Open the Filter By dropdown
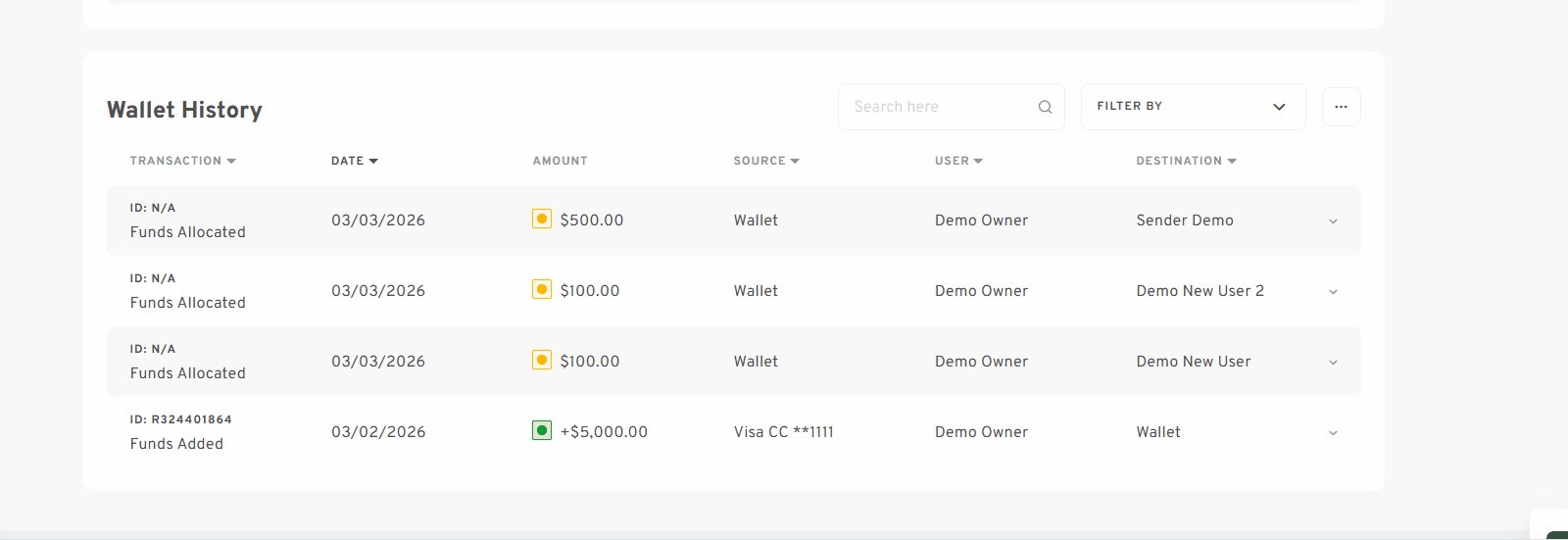This screenshot has height=540, width=1568. point(1193,107)
